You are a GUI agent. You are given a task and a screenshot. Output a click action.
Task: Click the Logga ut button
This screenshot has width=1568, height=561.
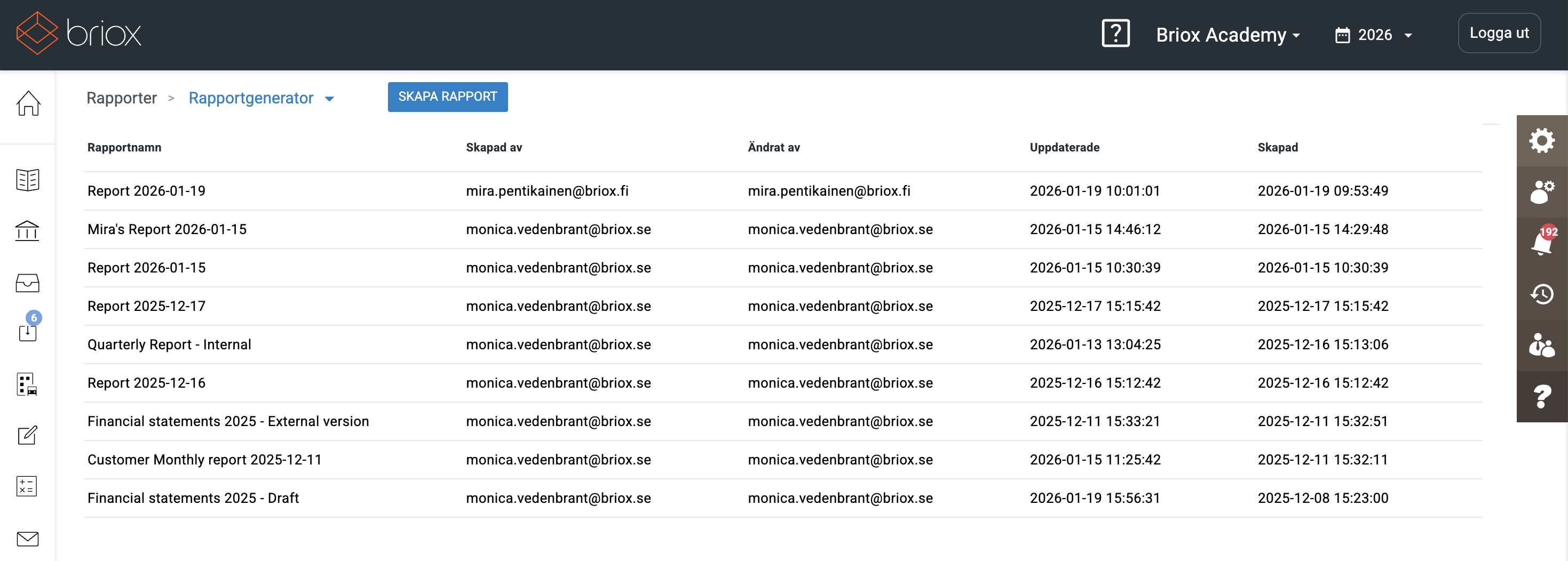coord(1499,34)
